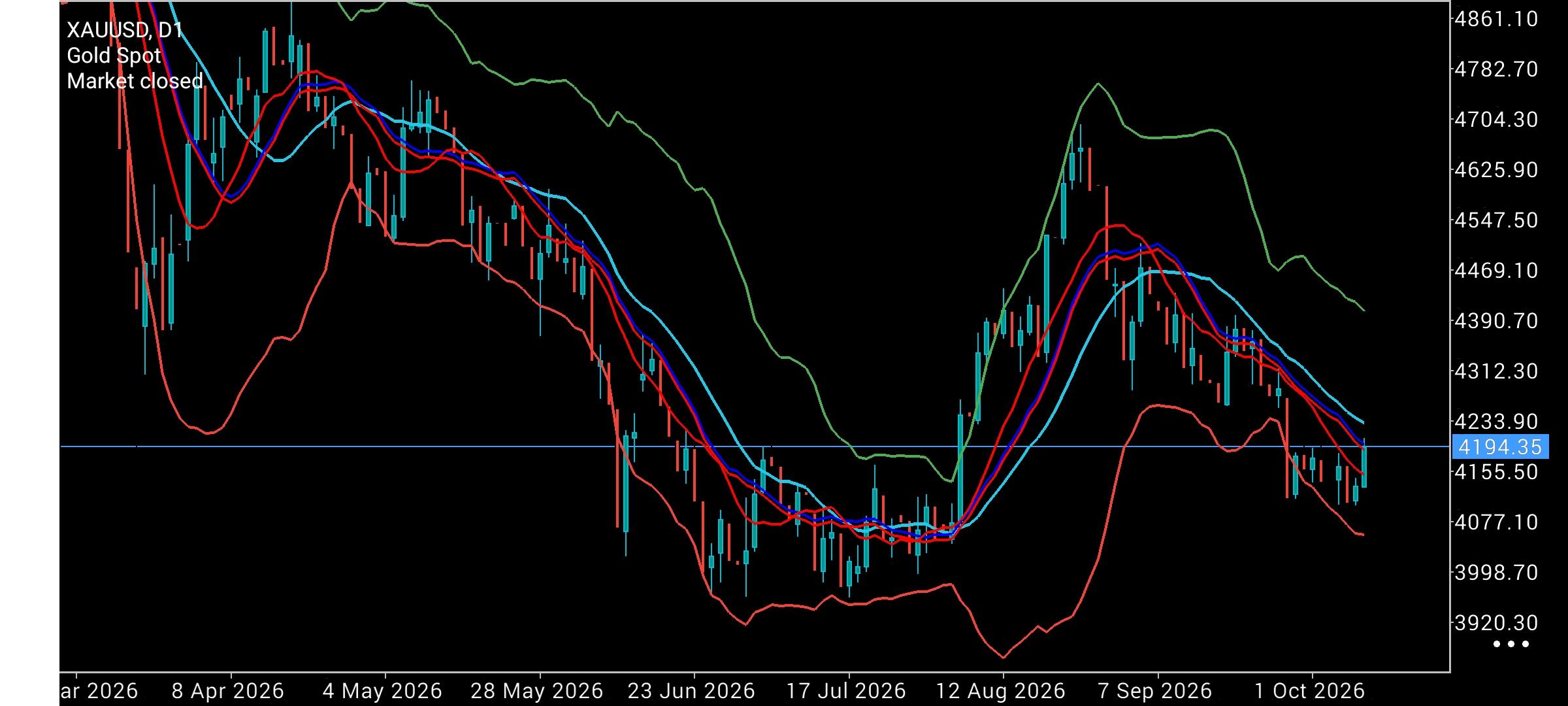The image size is (1568, 706).
Task: Select the Market closed status text
Action: click(135, 81)
